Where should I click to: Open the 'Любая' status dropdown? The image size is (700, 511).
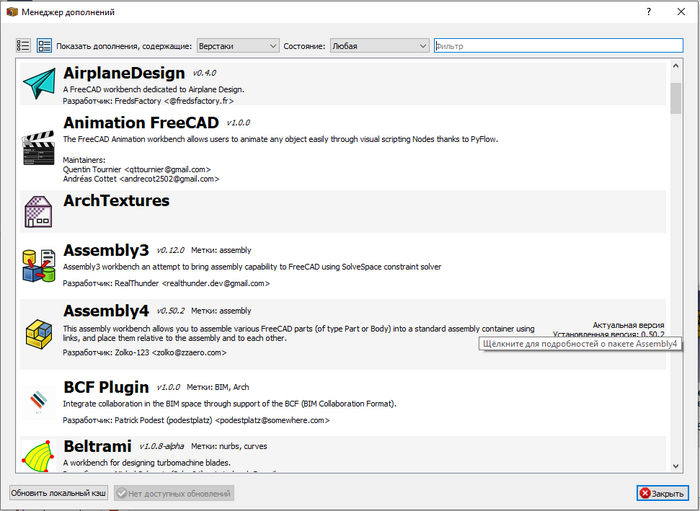point(379,46)
